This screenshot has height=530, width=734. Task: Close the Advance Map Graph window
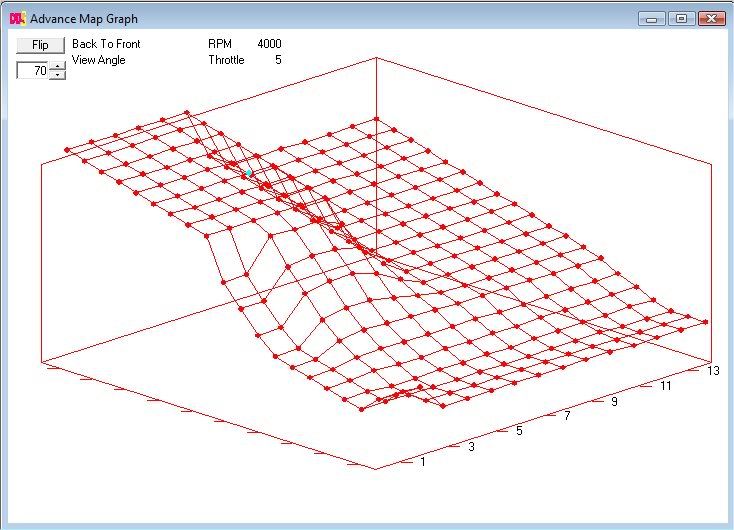(712, 19)
